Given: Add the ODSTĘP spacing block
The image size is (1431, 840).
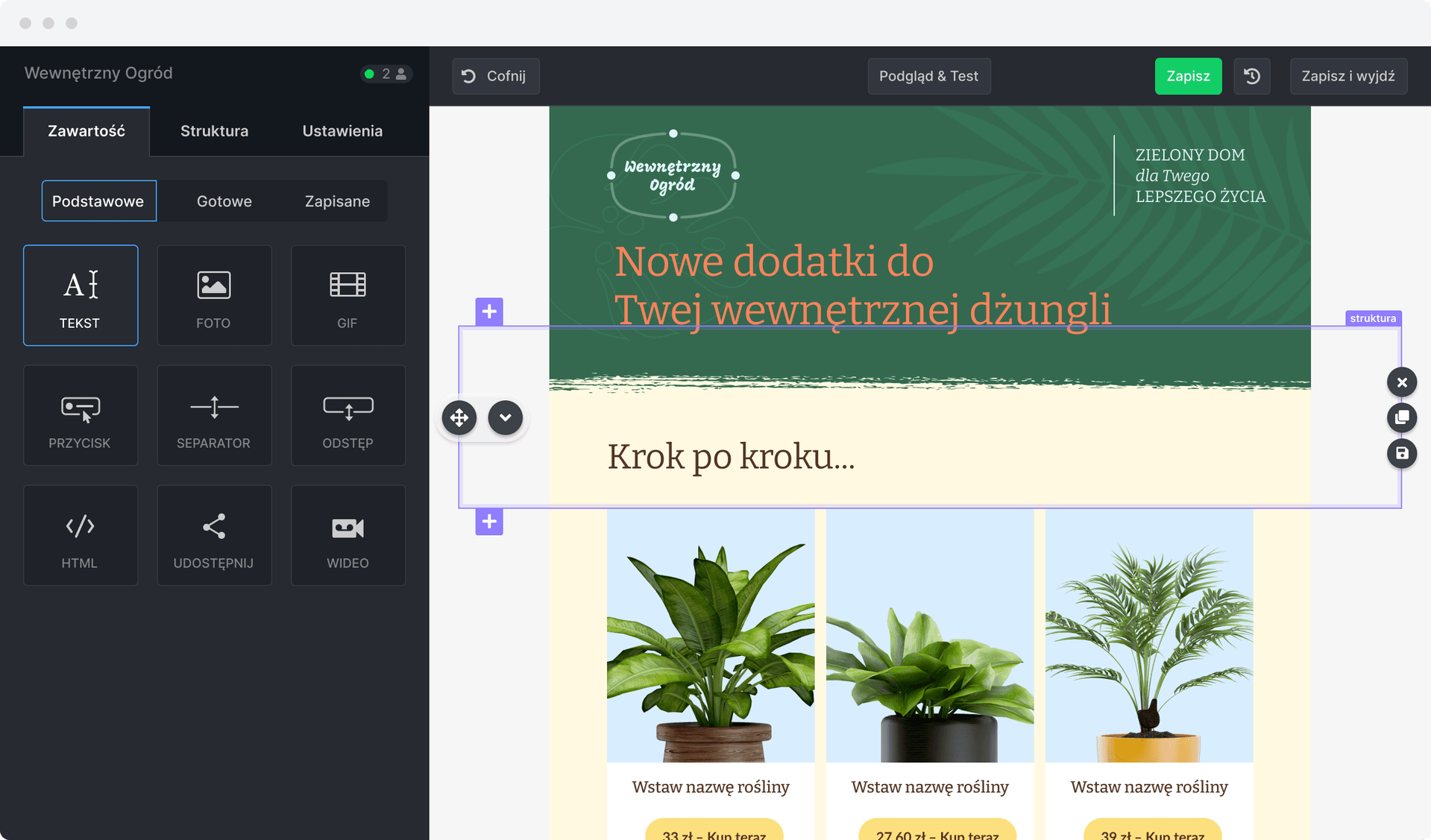Looking at the screenshot, I should pyautogui.click(x=347, y=415).
